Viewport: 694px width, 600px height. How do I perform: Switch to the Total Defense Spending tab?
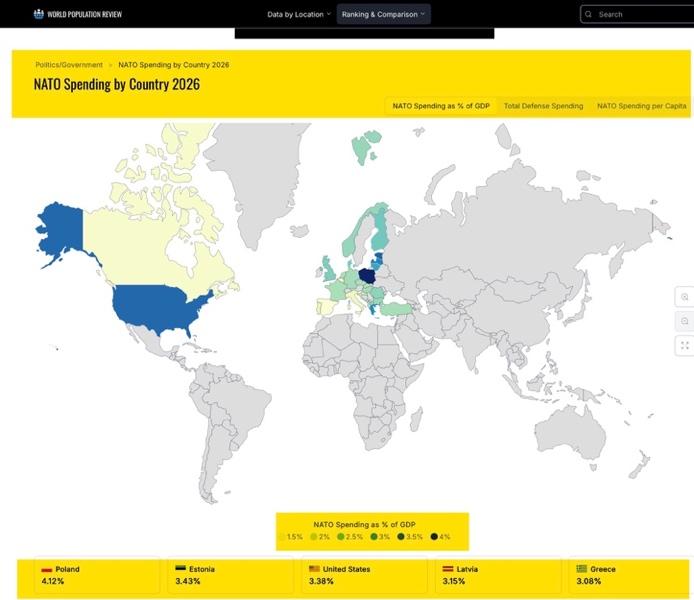tap(543, 106)
